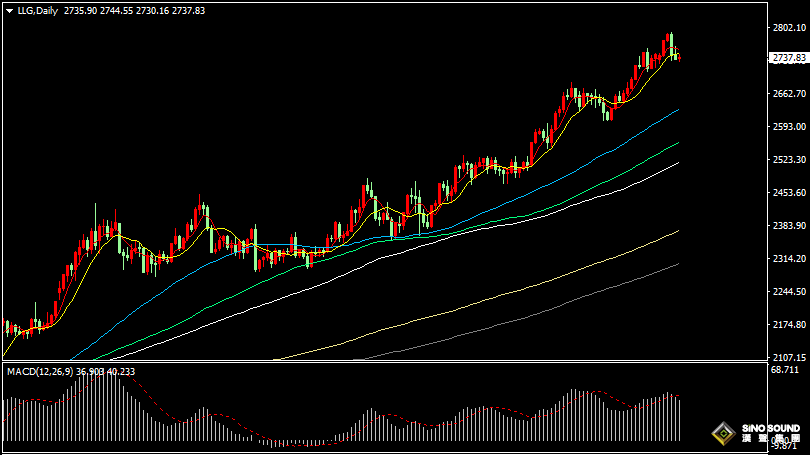The height and width of the screenshot is (455, 810).
Task: Click the 2453.60 price scale label
Action: coord(789,193)
